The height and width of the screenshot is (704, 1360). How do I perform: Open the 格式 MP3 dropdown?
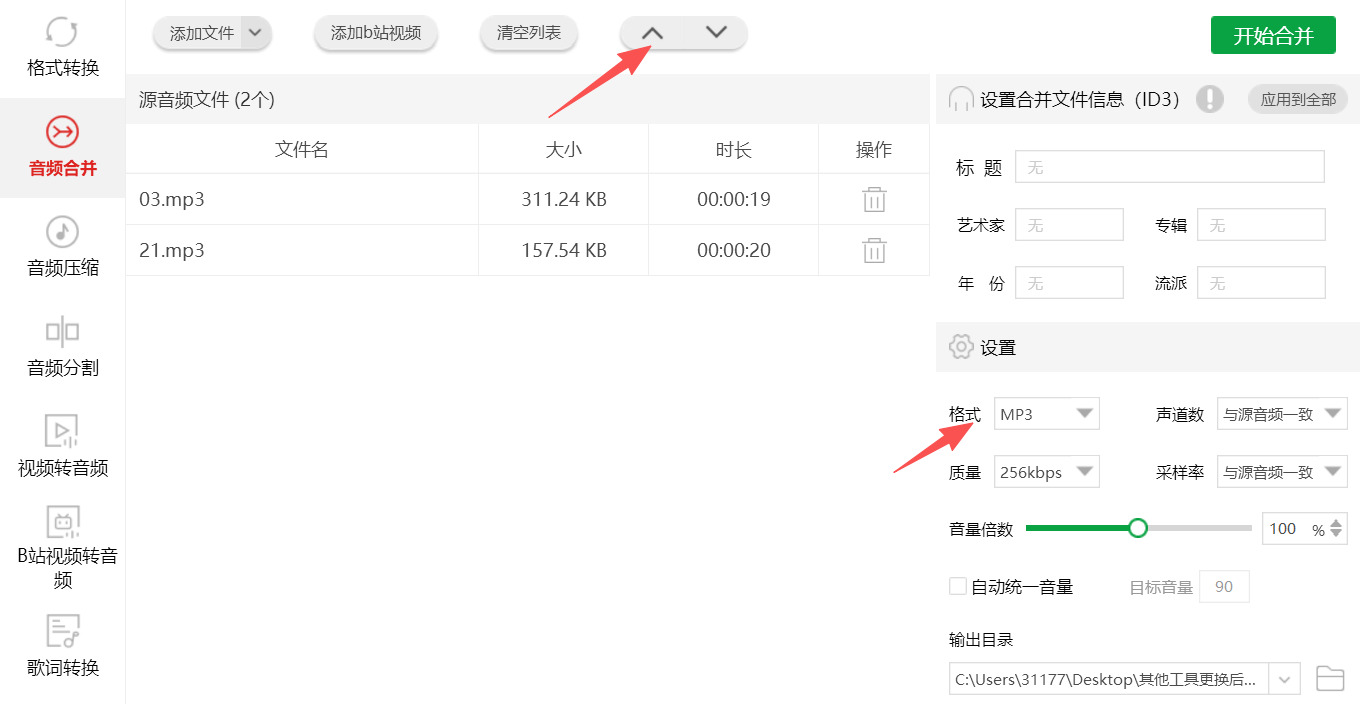1047,414
